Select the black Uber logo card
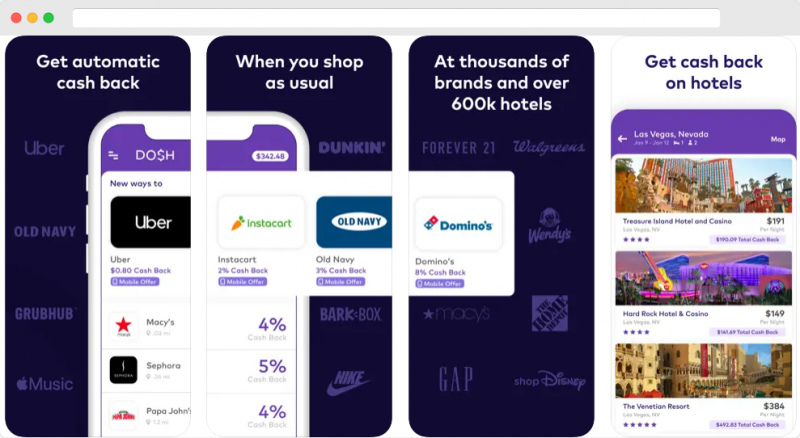This screenshot has width=800, height=438. 151,222
